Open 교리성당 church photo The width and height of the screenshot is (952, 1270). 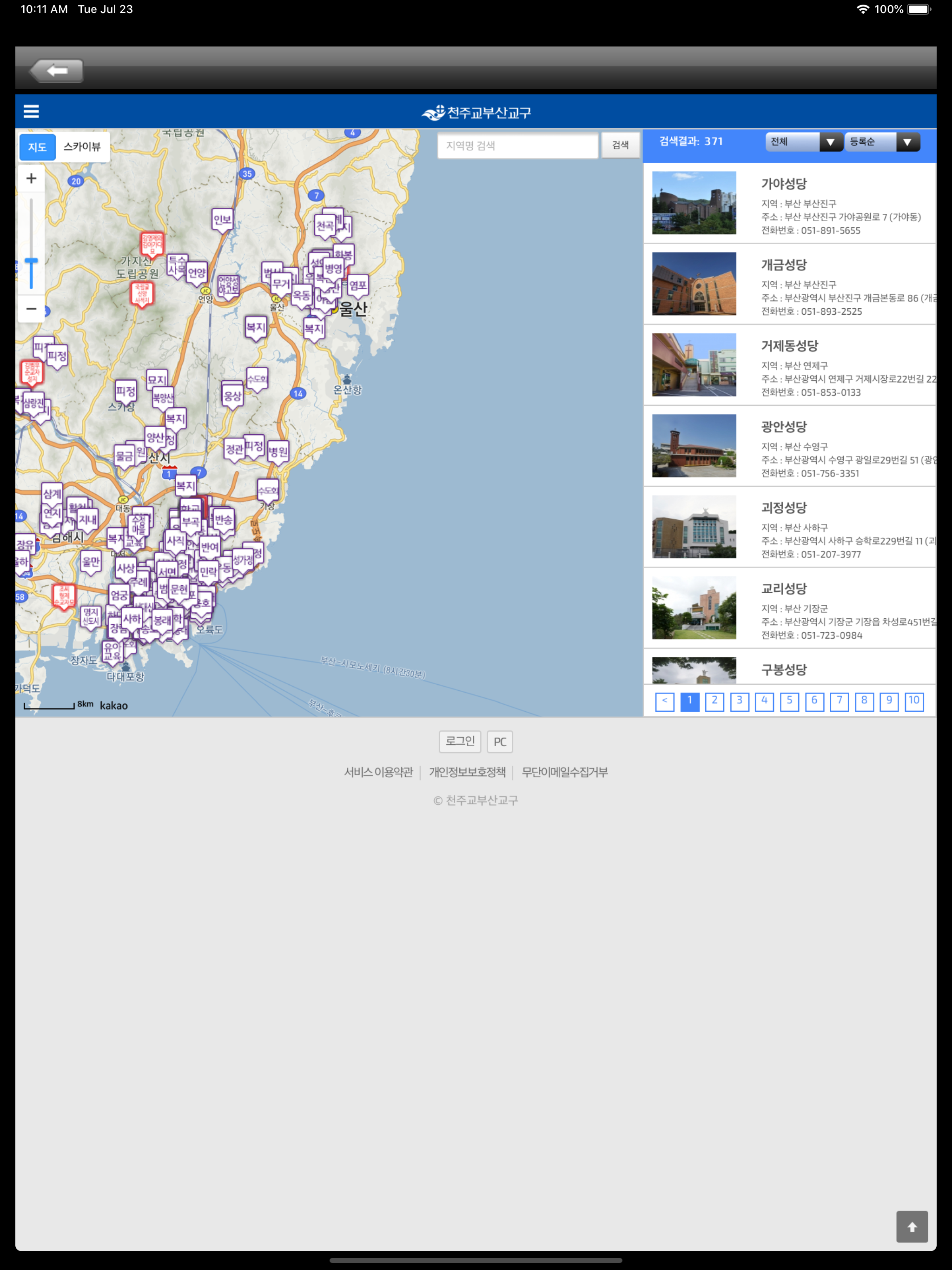[694, 608]
